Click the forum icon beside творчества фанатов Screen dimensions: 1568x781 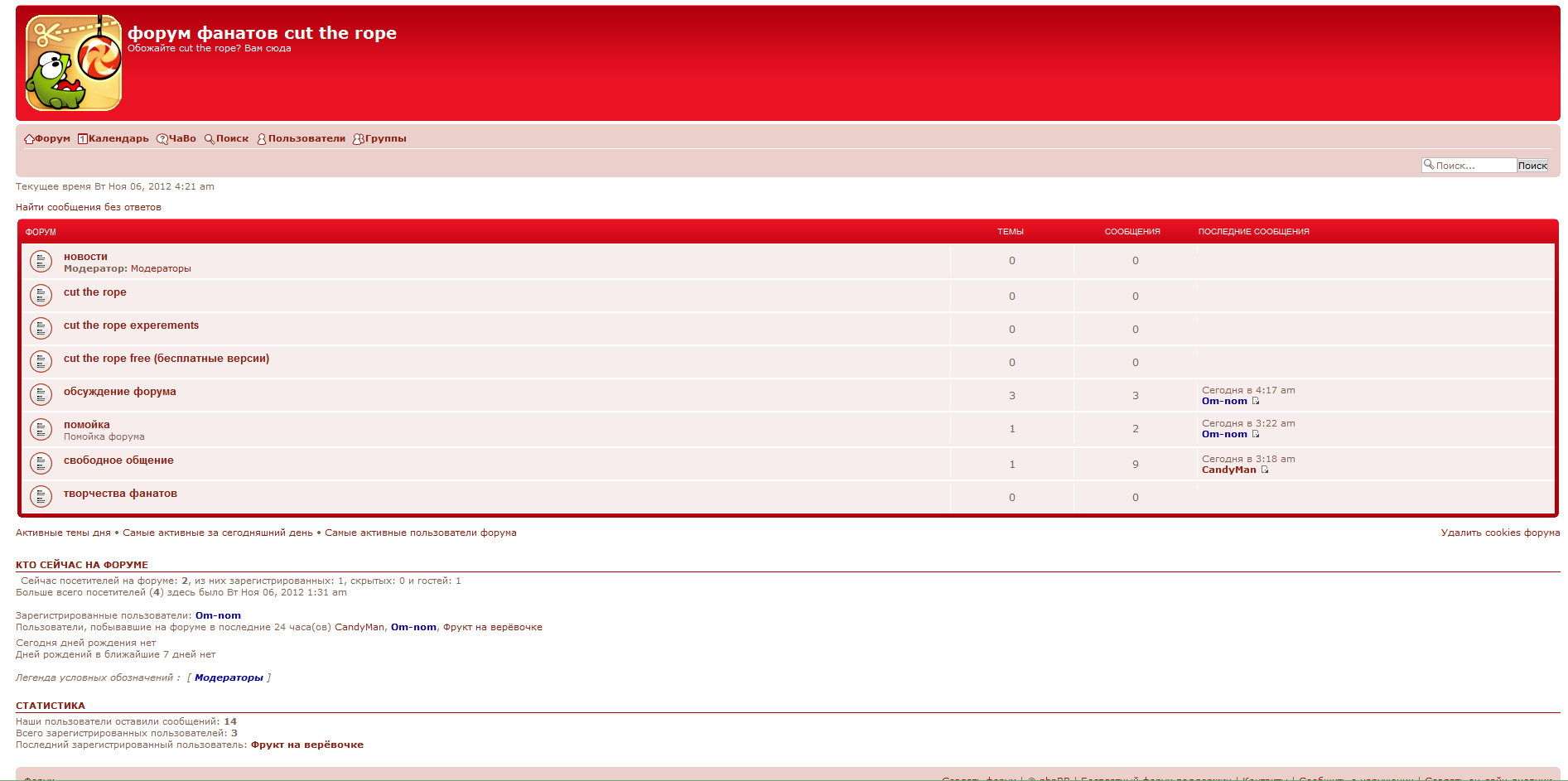[41, 497]
